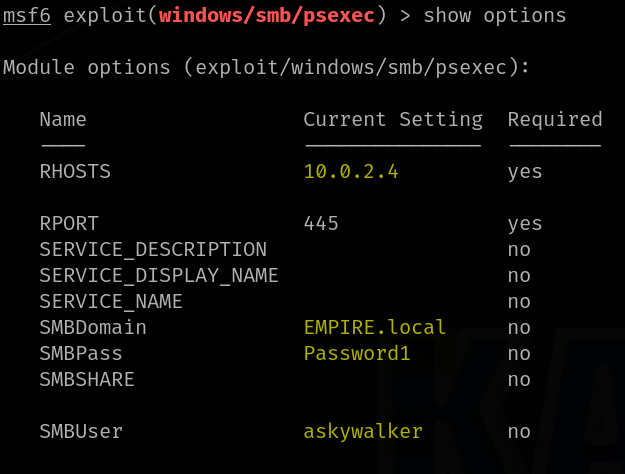Screen dimensions: 625x474
Task: Select the SERVICE_DISPLAY_NAME option name
Action: (159, 276)
